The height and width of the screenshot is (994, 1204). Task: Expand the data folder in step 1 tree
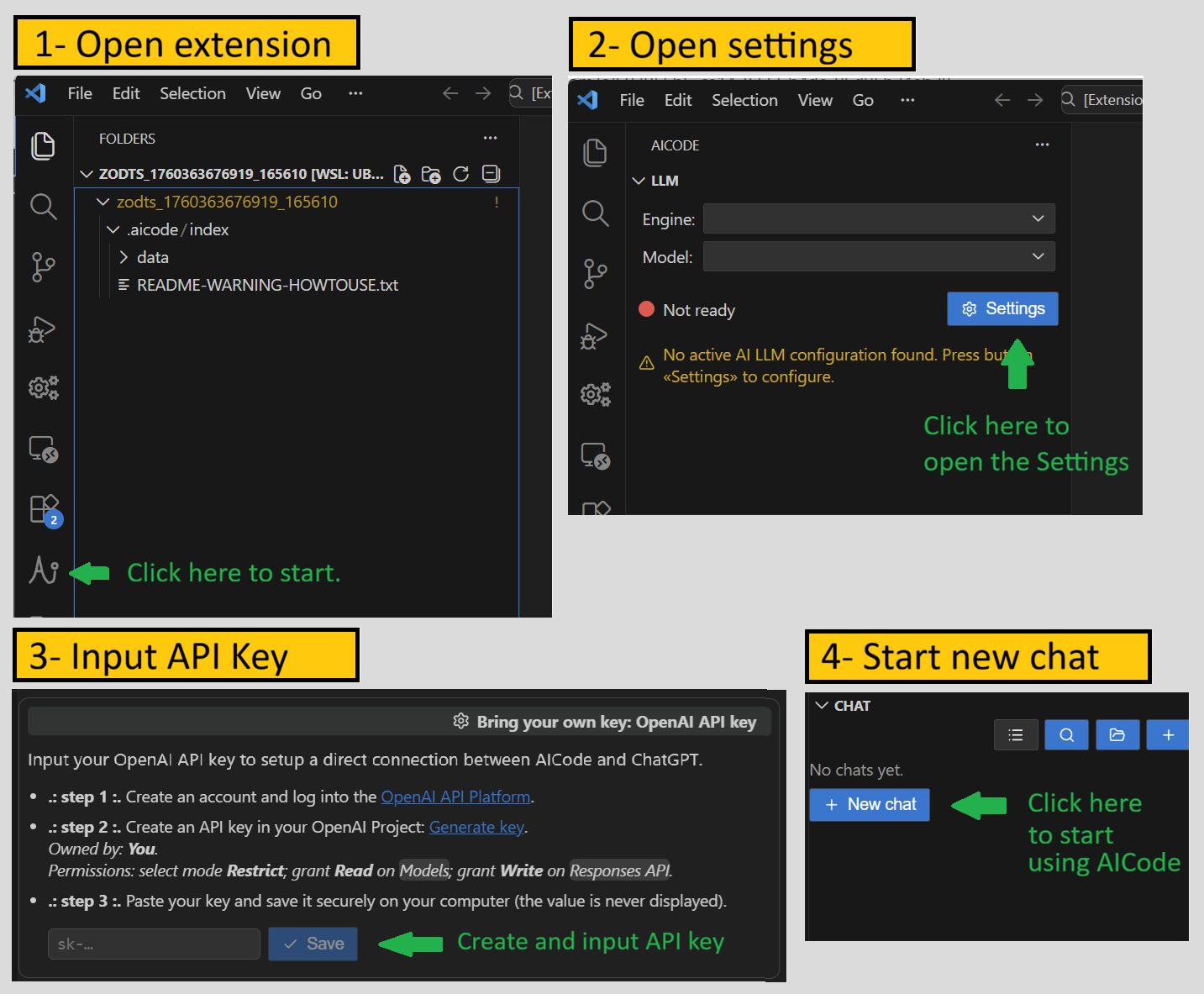pyautogui.click(x=124, y=257)
